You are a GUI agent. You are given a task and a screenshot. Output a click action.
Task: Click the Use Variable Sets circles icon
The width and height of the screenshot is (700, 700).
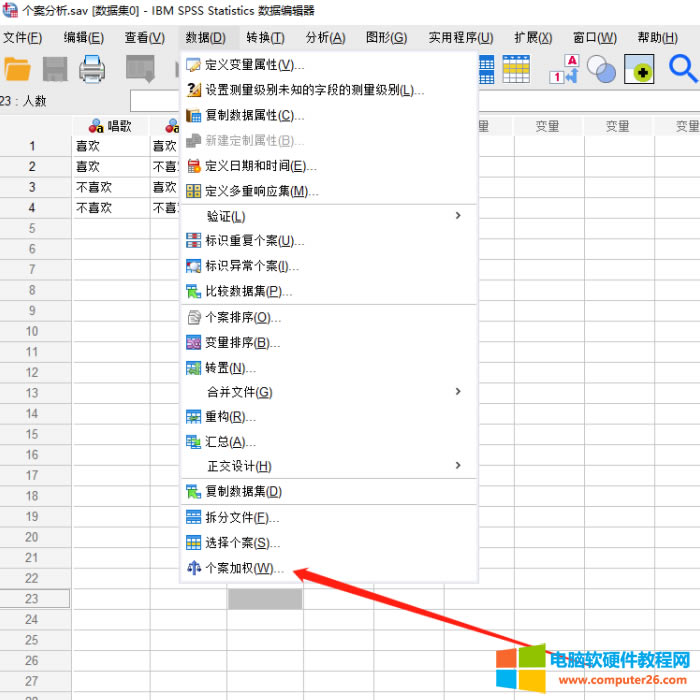point(601,69)
